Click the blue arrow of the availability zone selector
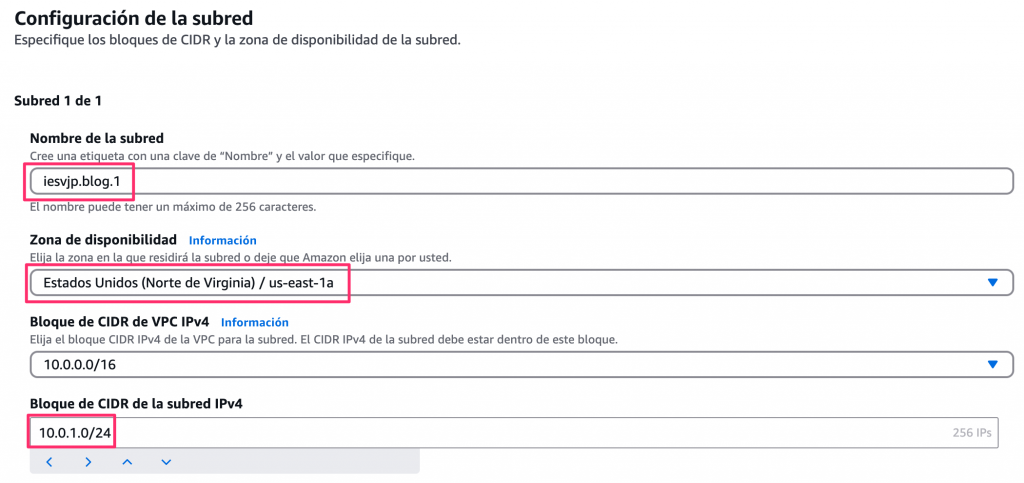 coord(993,283)
